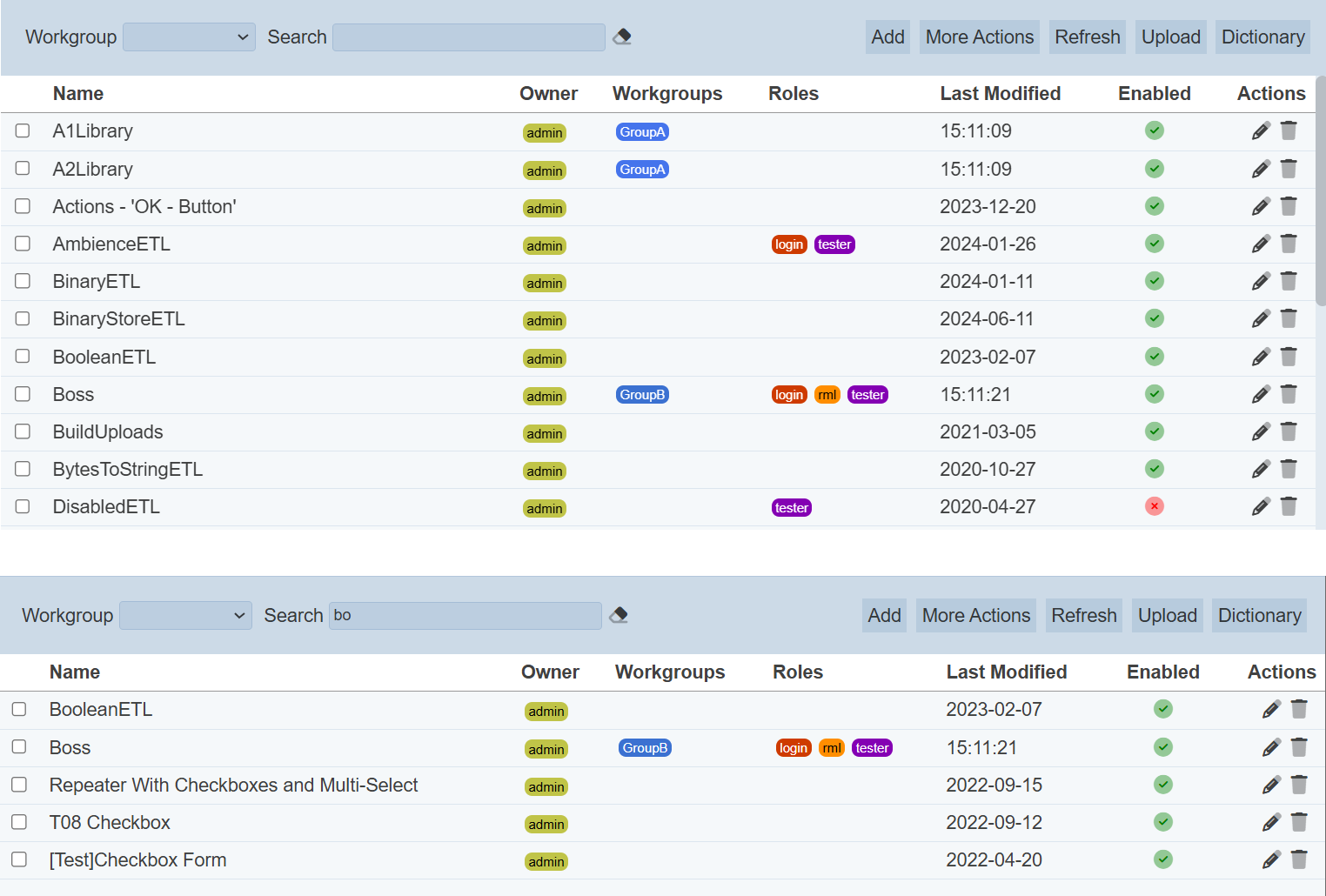The height and width of the screenshot is (896, 1326).
Task: Clear the top search field with eraser icon
Action: (x=622, y=37)
